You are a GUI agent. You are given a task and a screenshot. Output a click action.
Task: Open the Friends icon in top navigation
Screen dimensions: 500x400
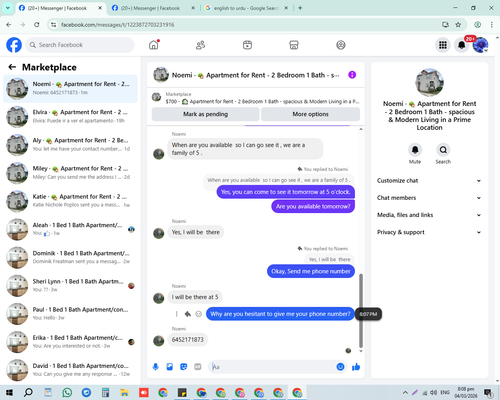click(200, 45)
